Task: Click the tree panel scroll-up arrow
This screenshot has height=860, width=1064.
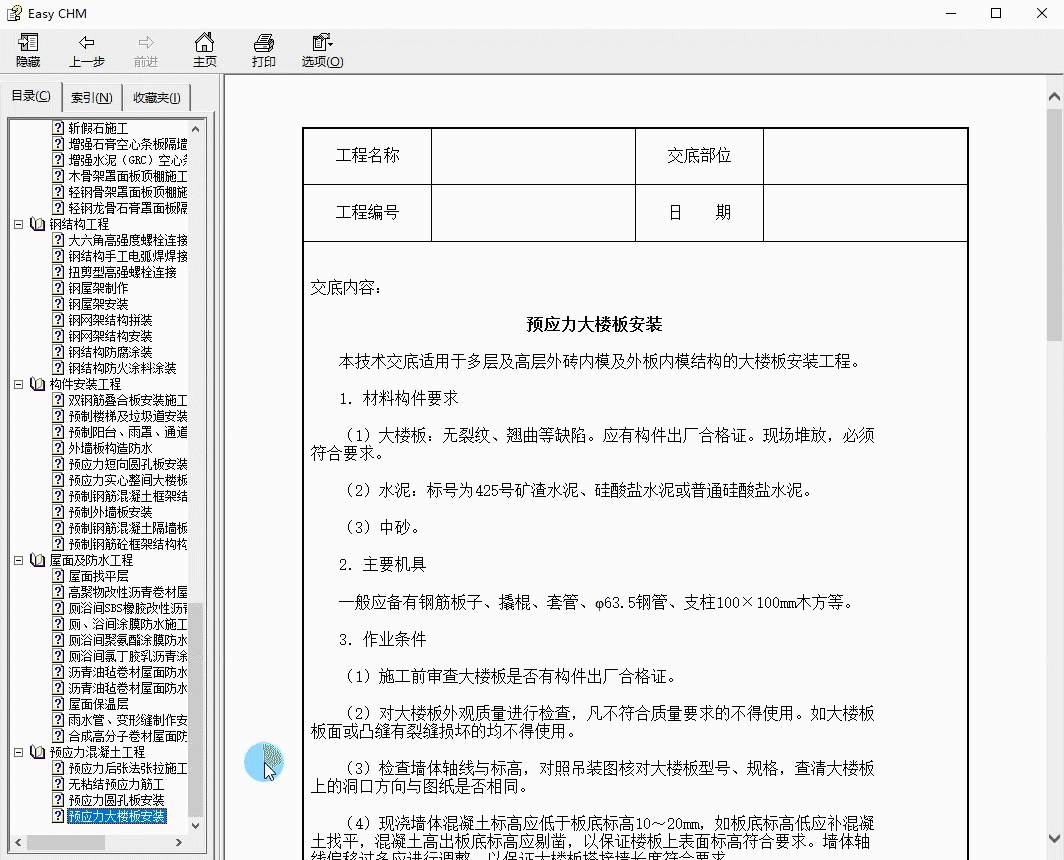Action: 195,128
